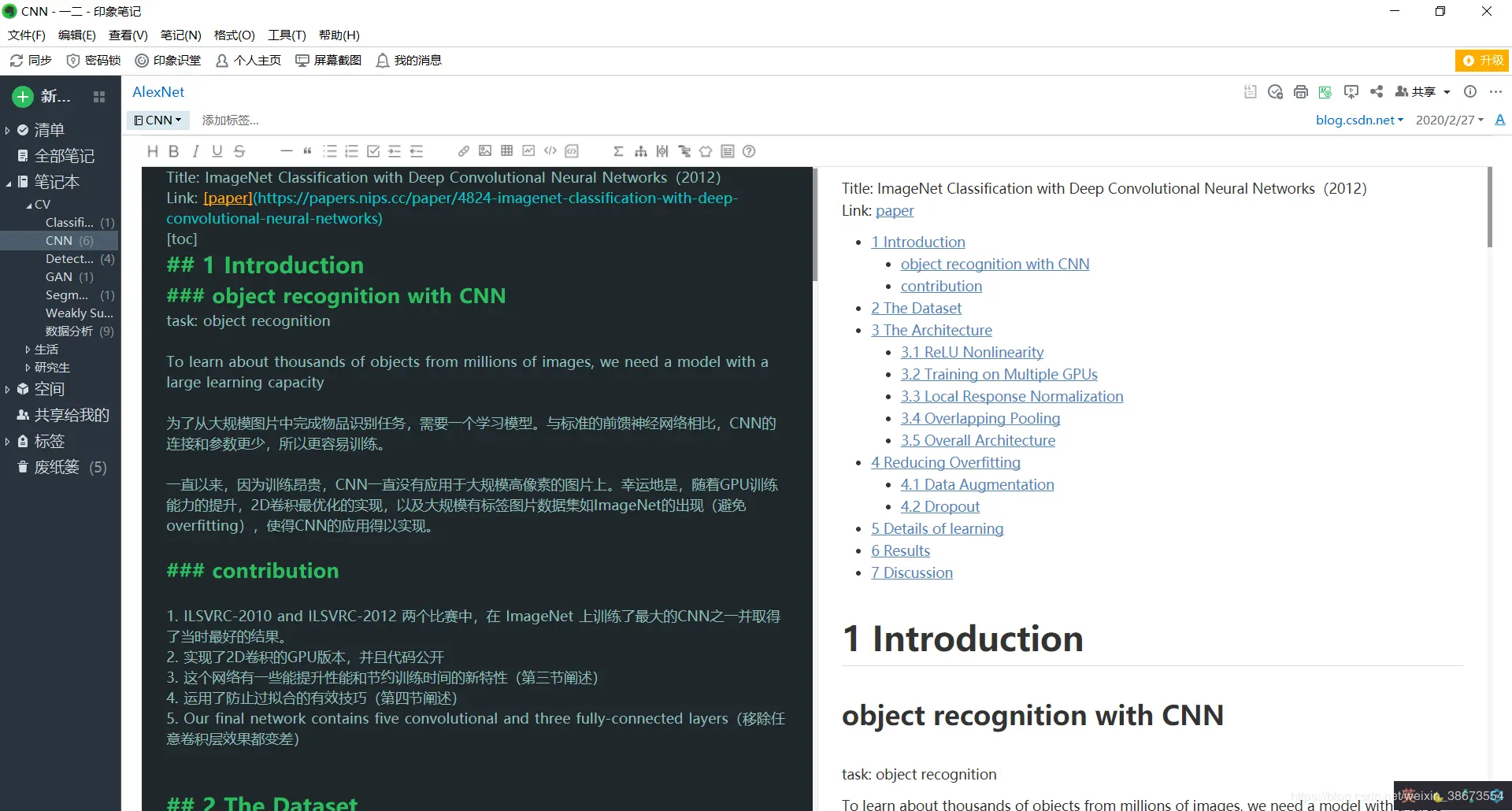Increase the indent of the line
1512x811 pixels.
(395, 151)
